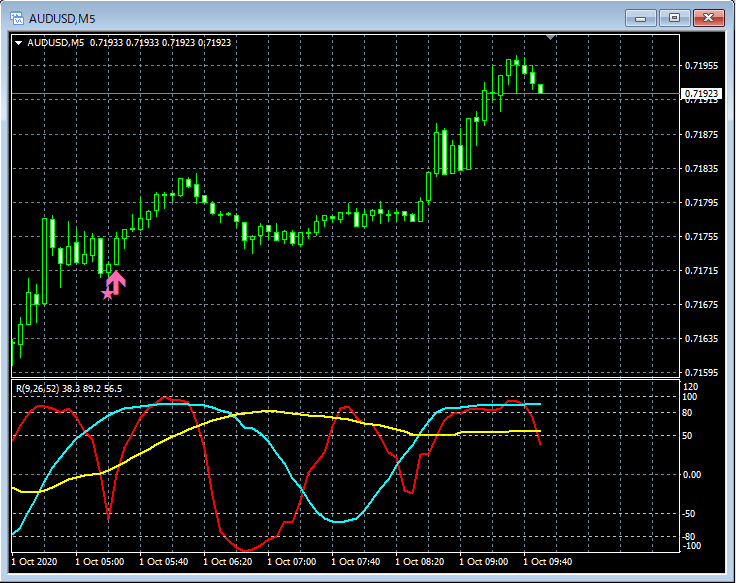Viewport: 736px width, 583px height.
Task: Close the AUDUSD,M5 chart window
Action: (709, 18)
